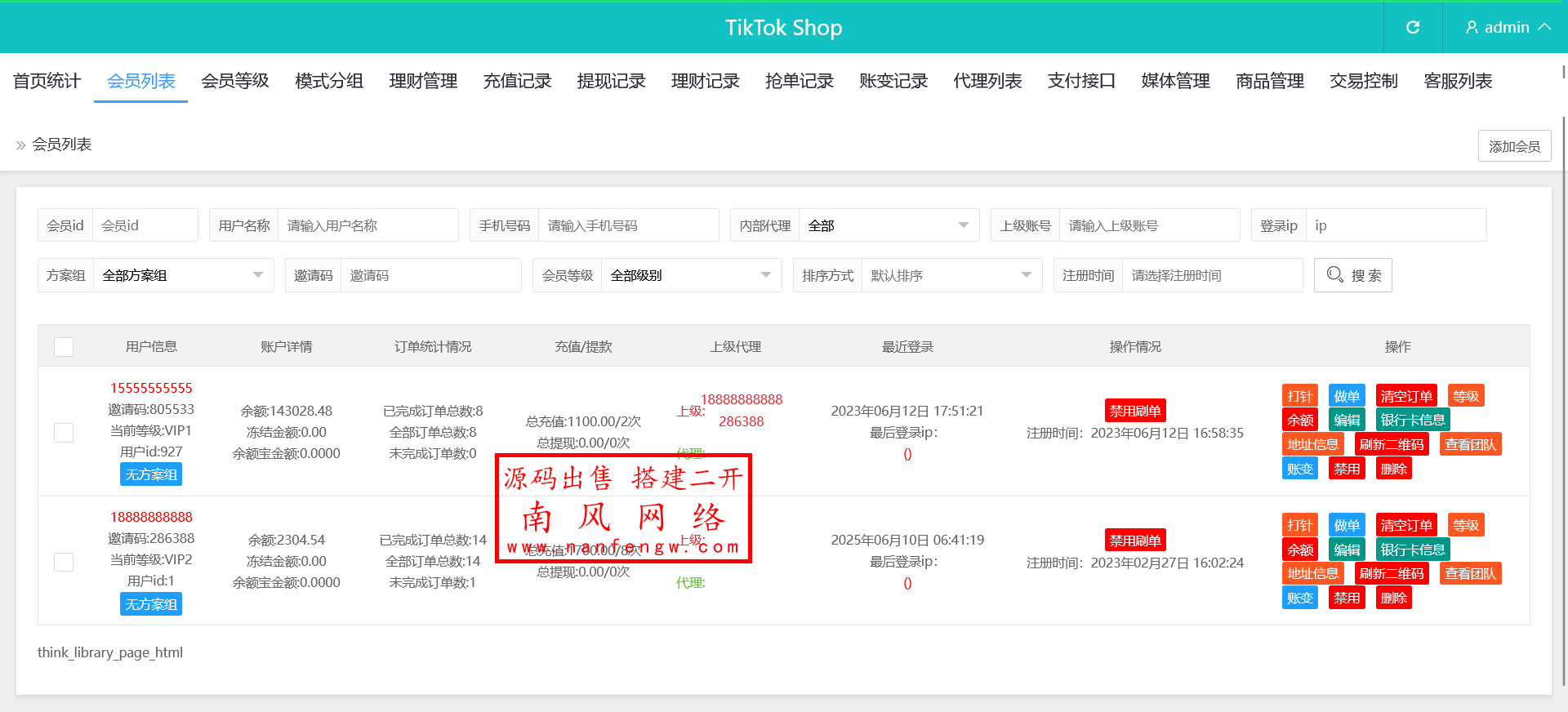
Task: Click the 手机号码 input field
Action: [628, 225]
